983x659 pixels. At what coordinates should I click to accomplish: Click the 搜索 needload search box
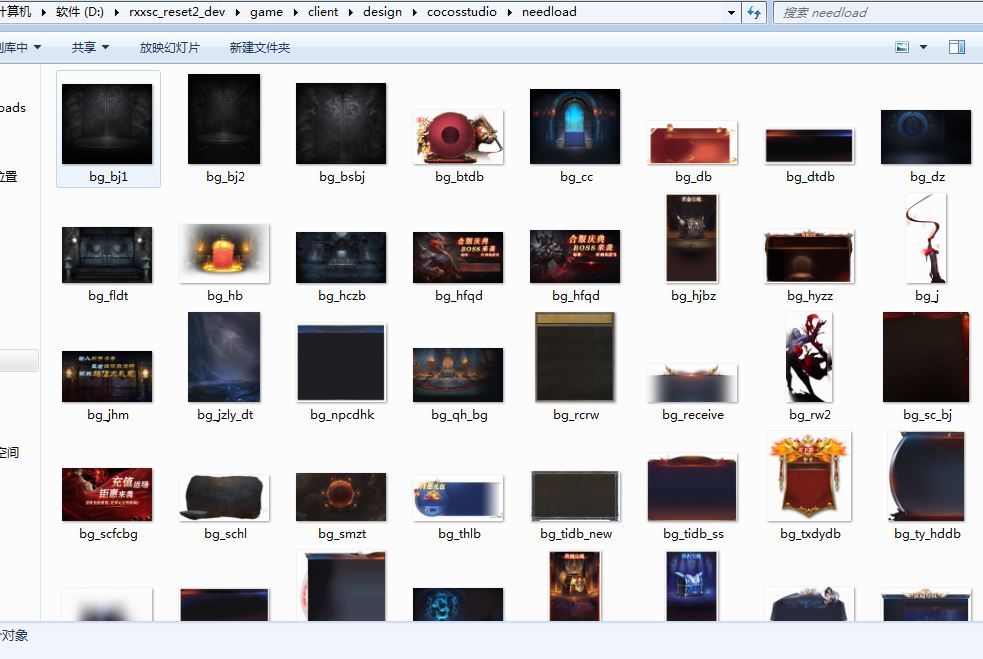tap(875, 13)
